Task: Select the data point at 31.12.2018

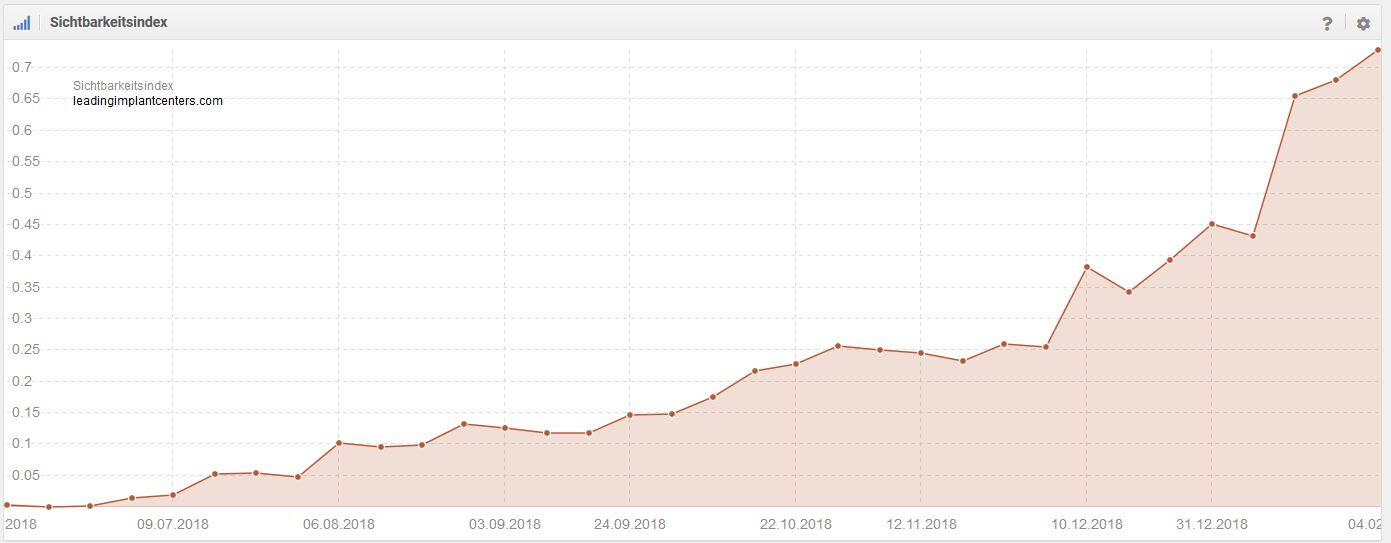Action: click(x=1211, y=224)
